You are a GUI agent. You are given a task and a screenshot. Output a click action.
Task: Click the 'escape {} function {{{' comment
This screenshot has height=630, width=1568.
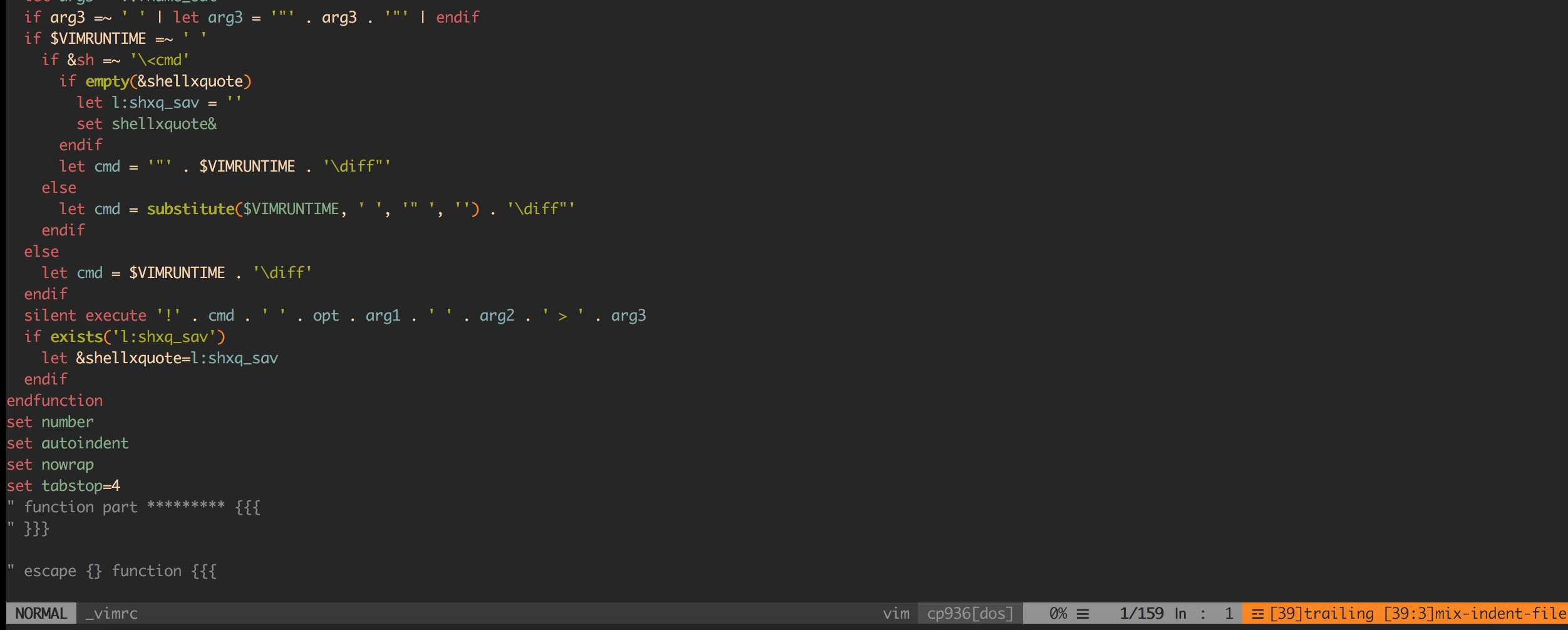[x=111, y=571]
